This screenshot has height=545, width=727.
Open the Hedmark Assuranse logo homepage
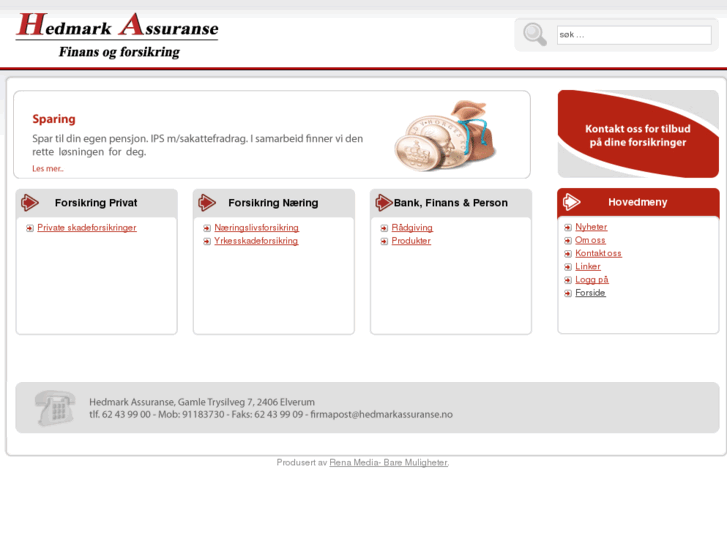pos(117,36)
